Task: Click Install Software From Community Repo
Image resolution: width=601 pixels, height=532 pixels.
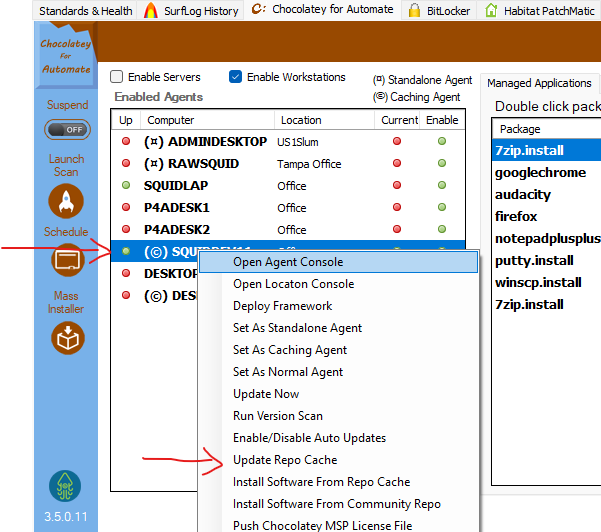Action: pos(337,504)
